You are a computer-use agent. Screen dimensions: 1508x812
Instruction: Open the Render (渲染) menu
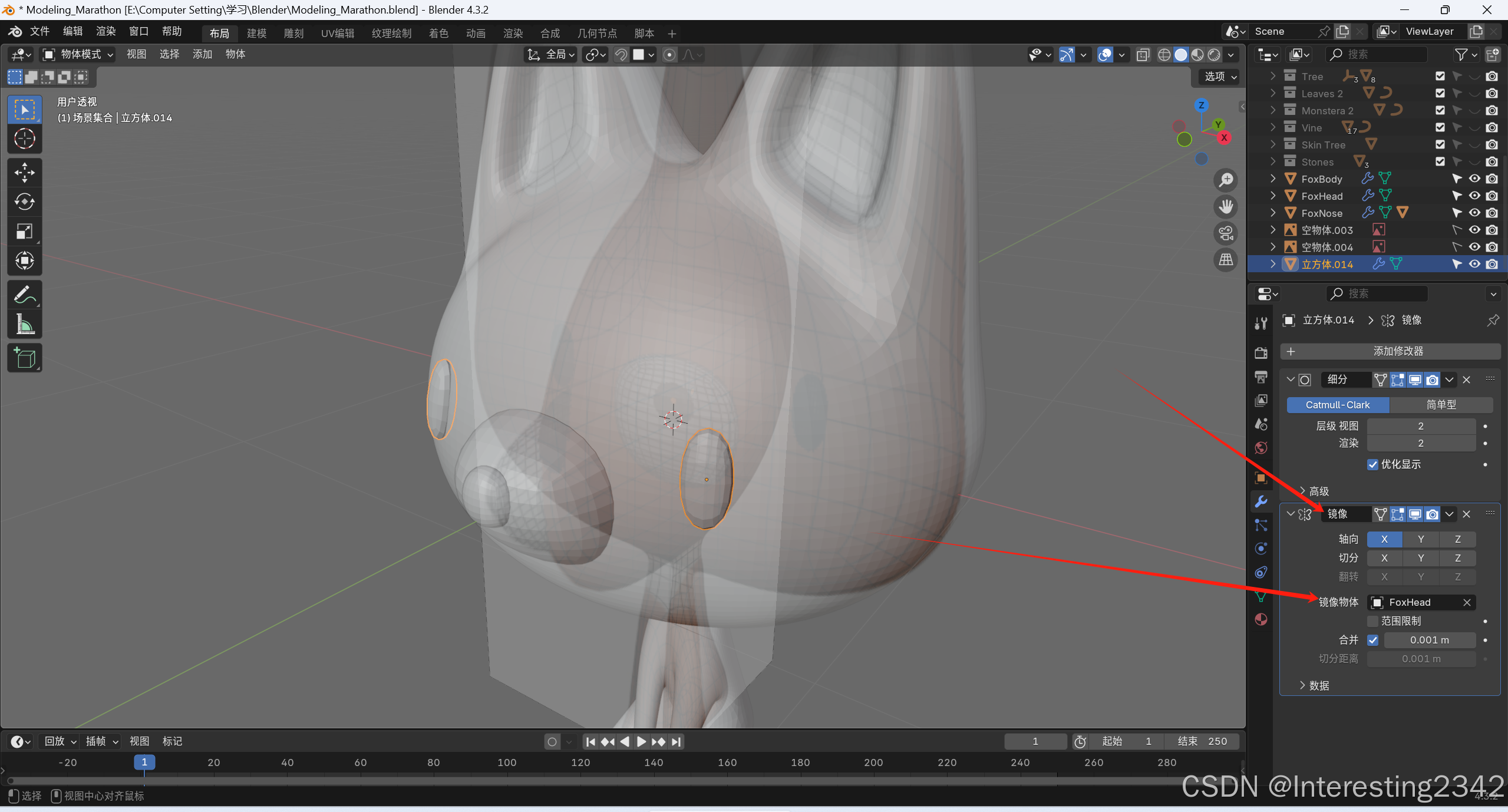tap(105, 31)
